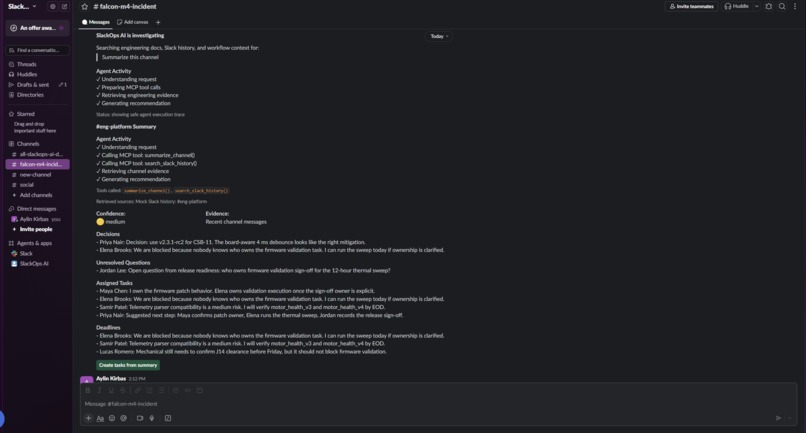
Task: Open the emoji picker in composer
Action: 112,418
